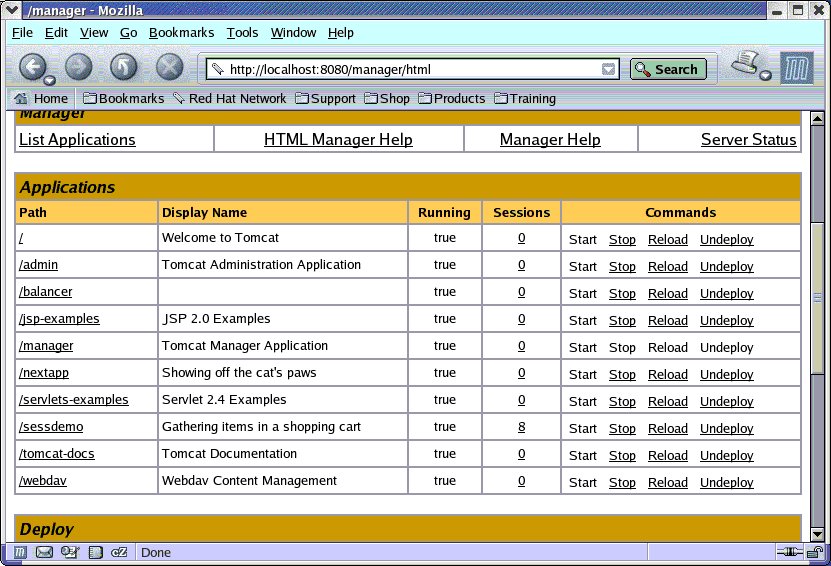Click the vertical scrollbar thumb
The height and width of the screenshot is (566, 831).
click(817, 298)
